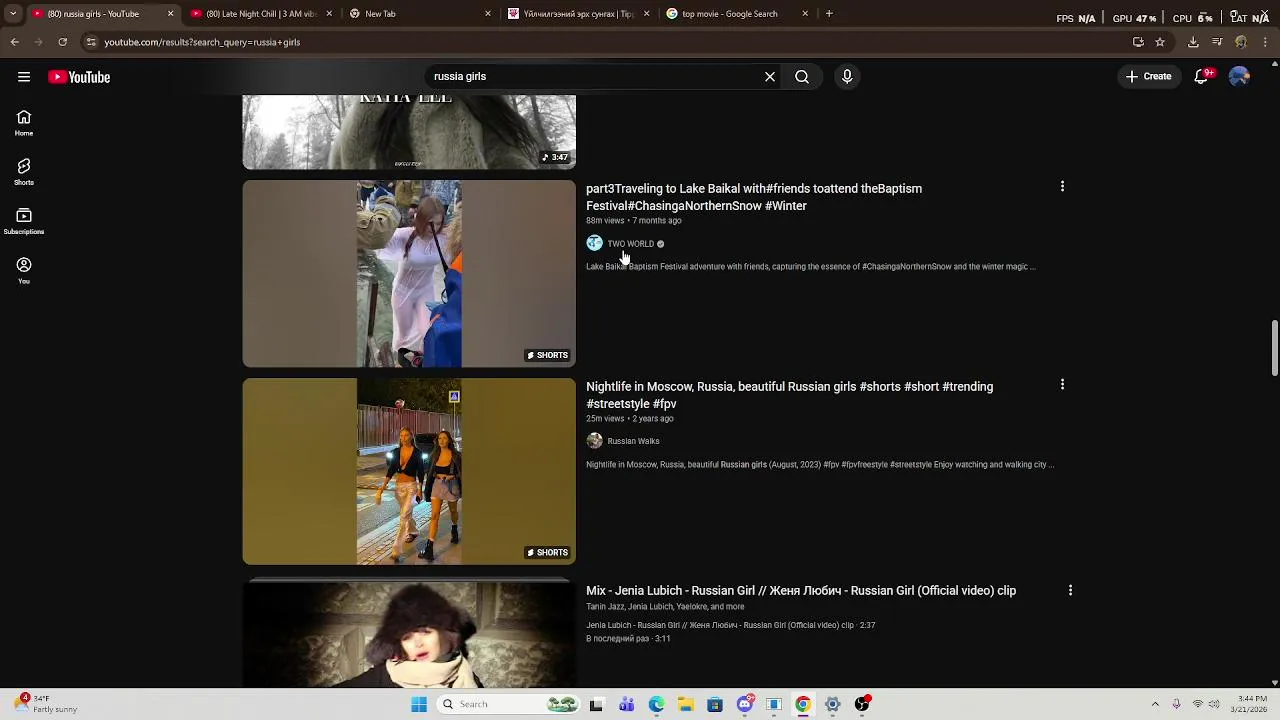Open the Settings gear in the taskbar
Screen dimensions: 1280x720
pyautogui.click(x=832, y=704)
